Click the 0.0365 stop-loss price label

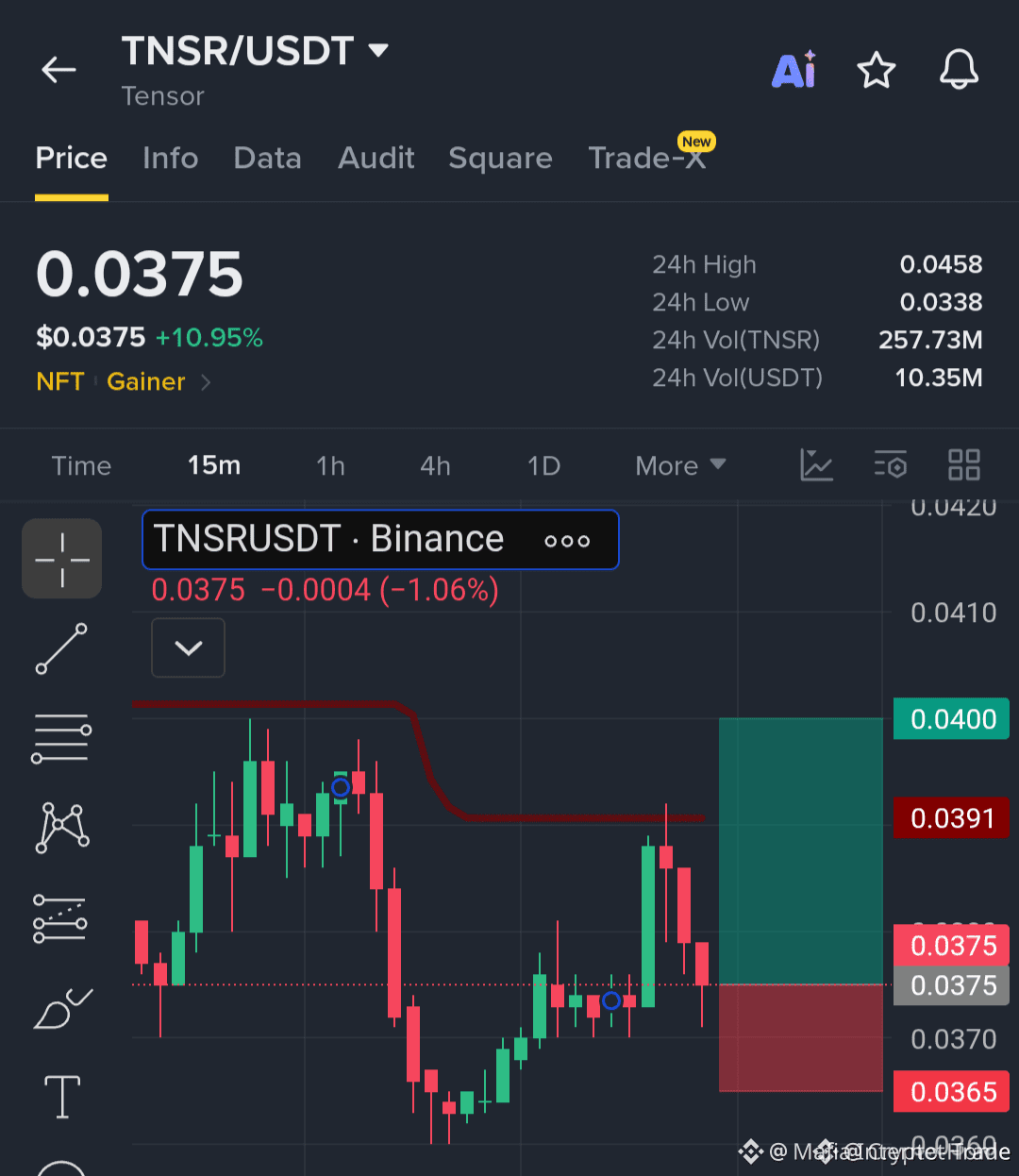952,1092
